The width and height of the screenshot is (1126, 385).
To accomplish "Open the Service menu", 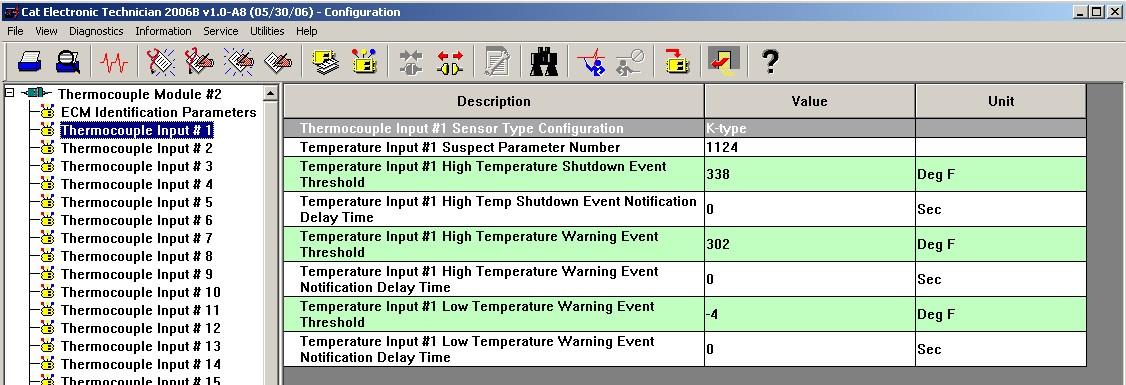I will click(220, 31).
